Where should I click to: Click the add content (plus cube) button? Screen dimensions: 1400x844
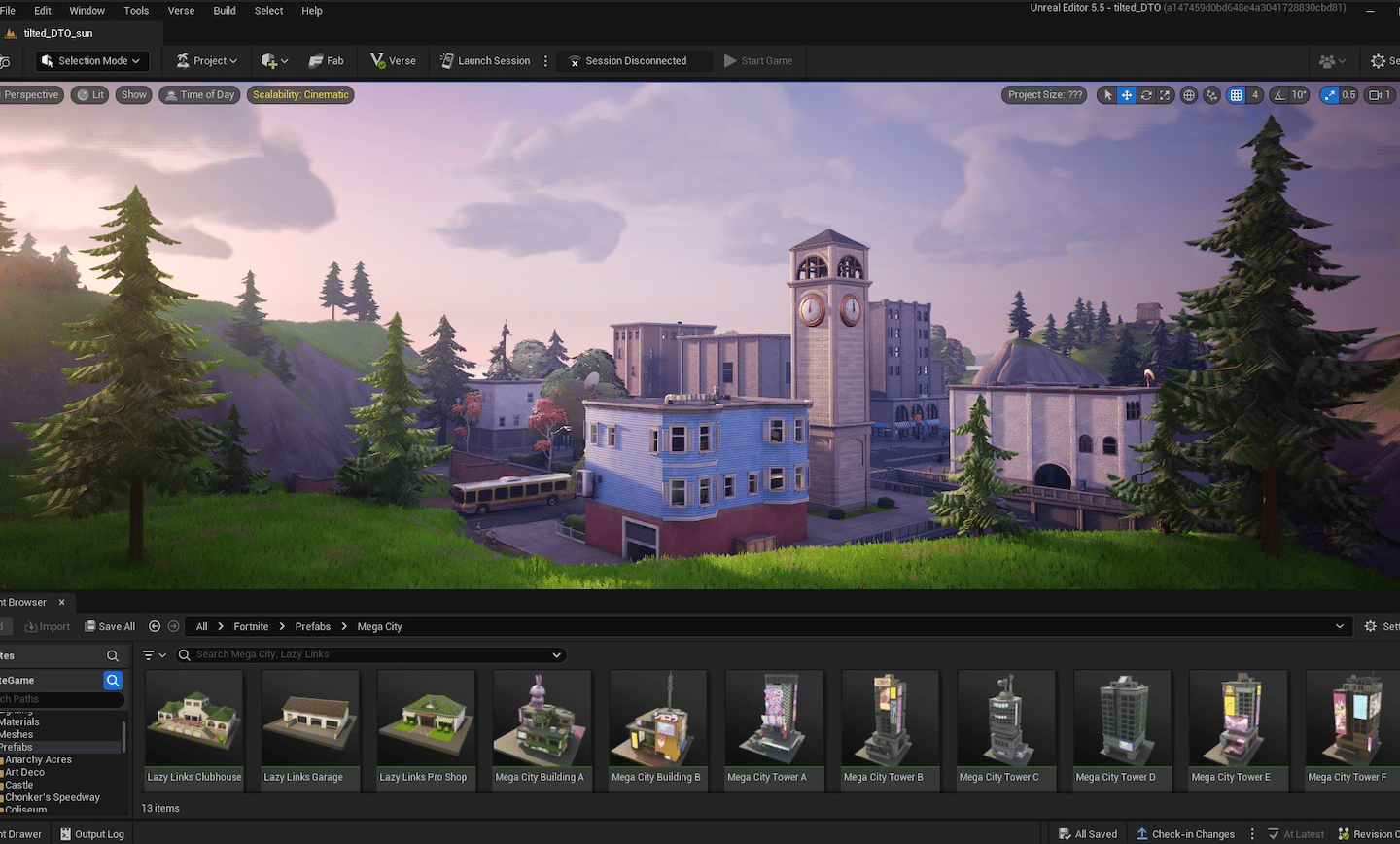(274, 60)
